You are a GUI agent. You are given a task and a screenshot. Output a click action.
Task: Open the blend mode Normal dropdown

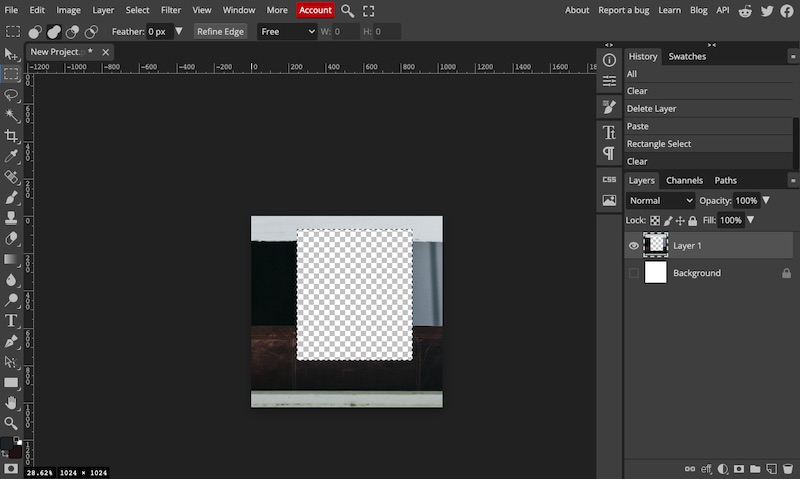pyautogui.click(x=660, y=200)
